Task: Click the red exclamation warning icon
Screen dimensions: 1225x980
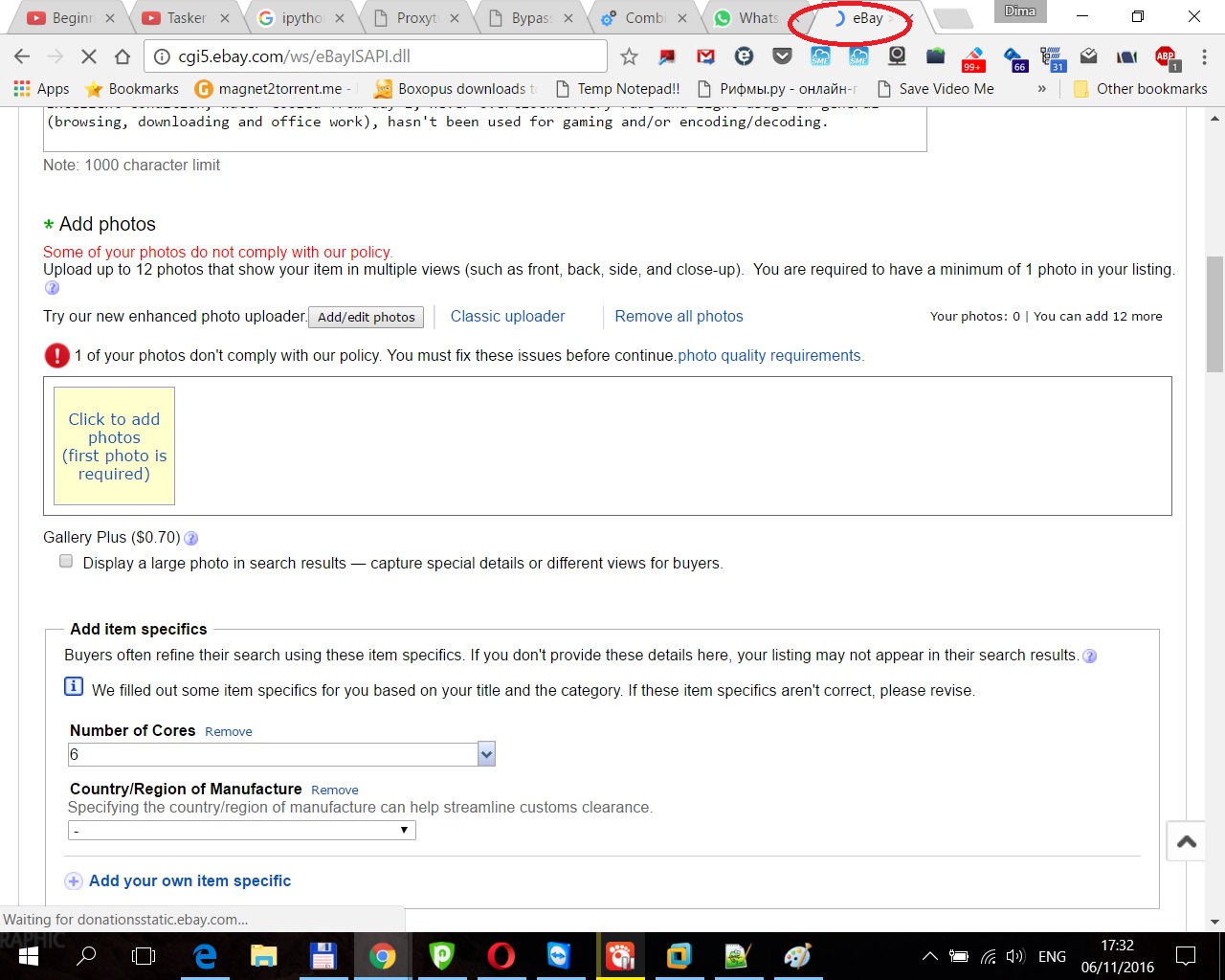Action: pyautogui.click(x=56, y=355)
